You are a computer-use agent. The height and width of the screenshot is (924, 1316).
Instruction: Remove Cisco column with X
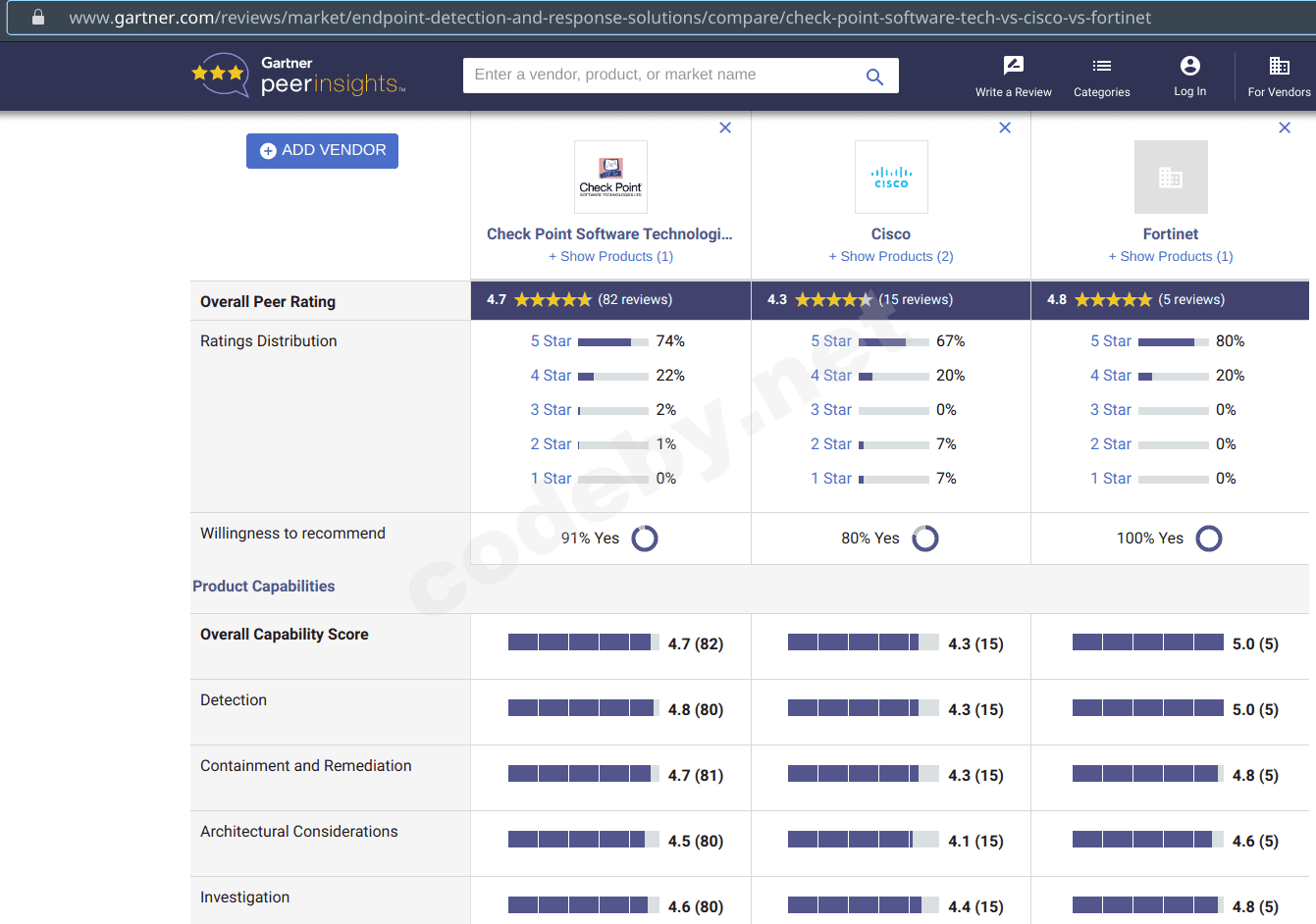(1005, 128)
